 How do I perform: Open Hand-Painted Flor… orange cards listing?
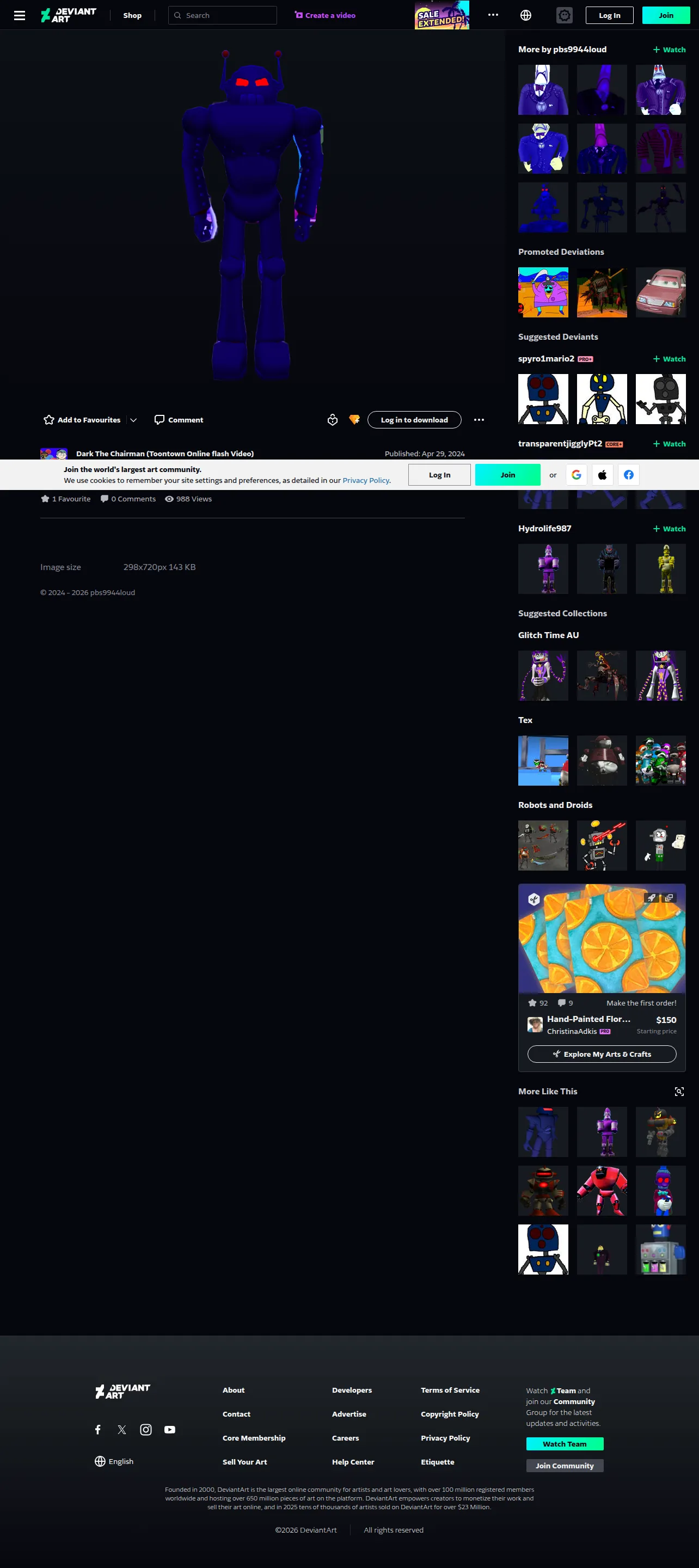click(602, 938)
